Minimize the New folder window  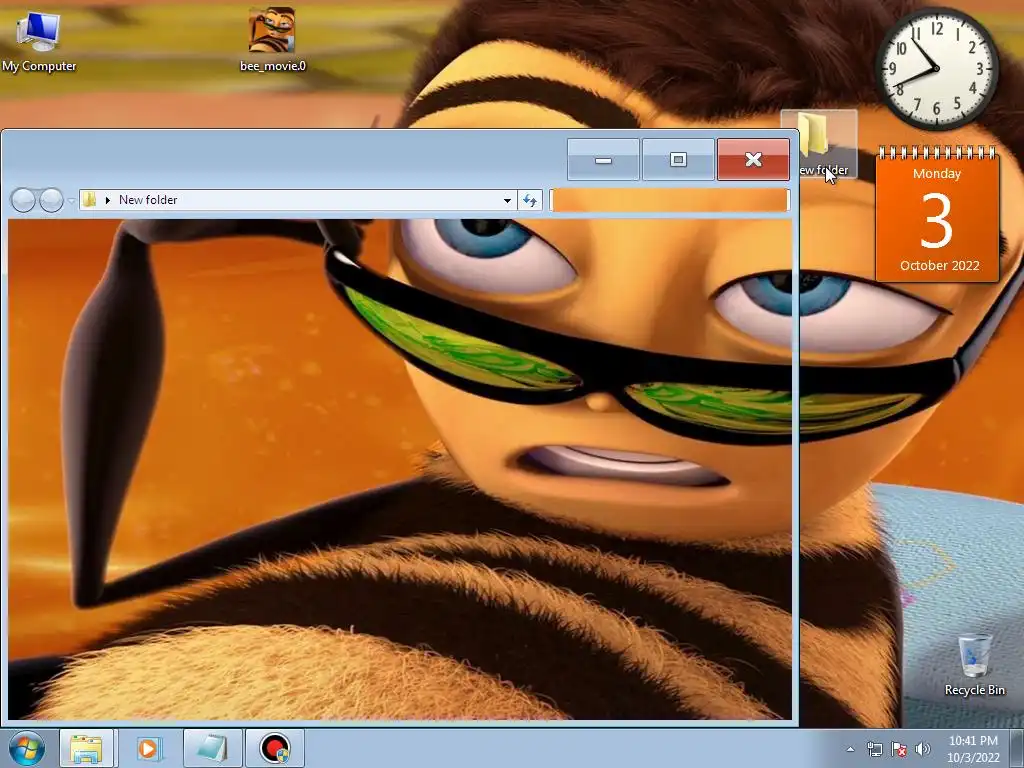coord(603,159)
